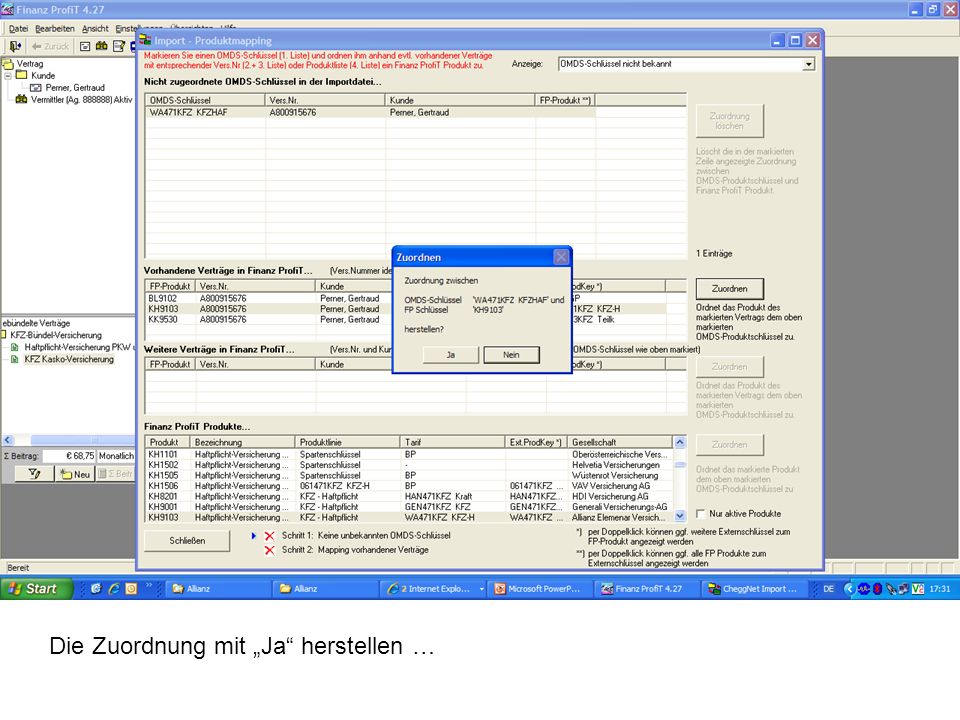Select contract row BL9102
This screenshot has height=720, width=960.
tap(268, 298)
